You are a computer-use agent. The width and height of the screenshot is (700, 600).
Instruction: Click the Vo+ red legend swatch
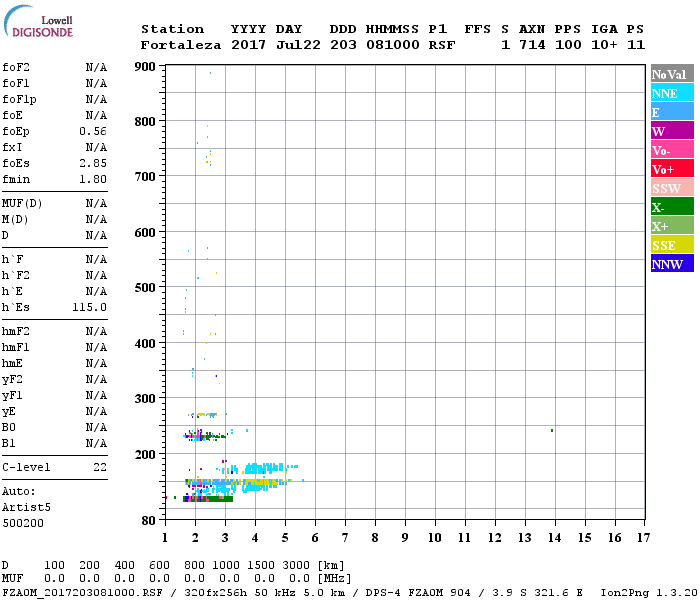click(672, 169)
